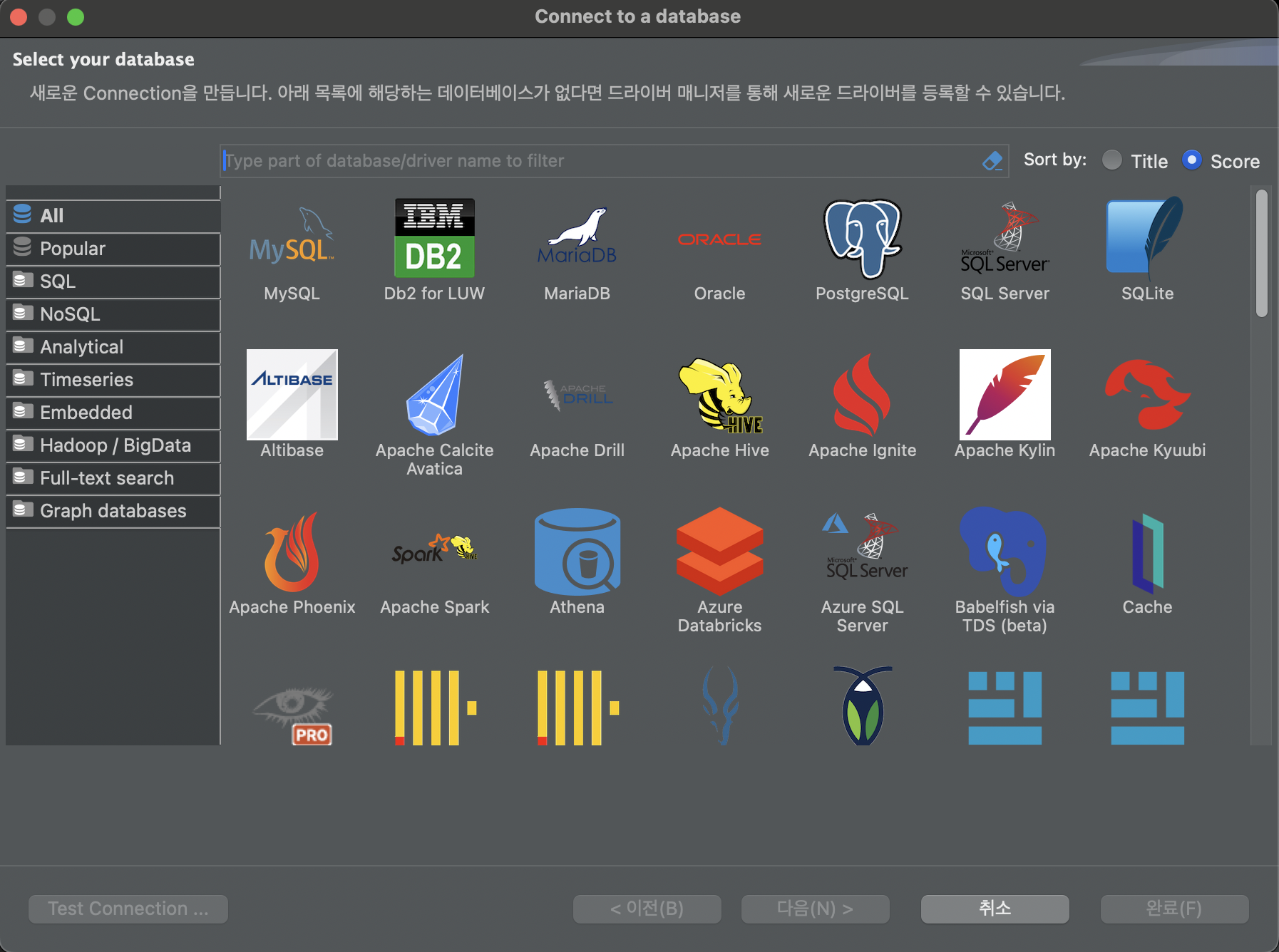Proceed with the 다음(N) button
1279x952 pixels.
816,909
